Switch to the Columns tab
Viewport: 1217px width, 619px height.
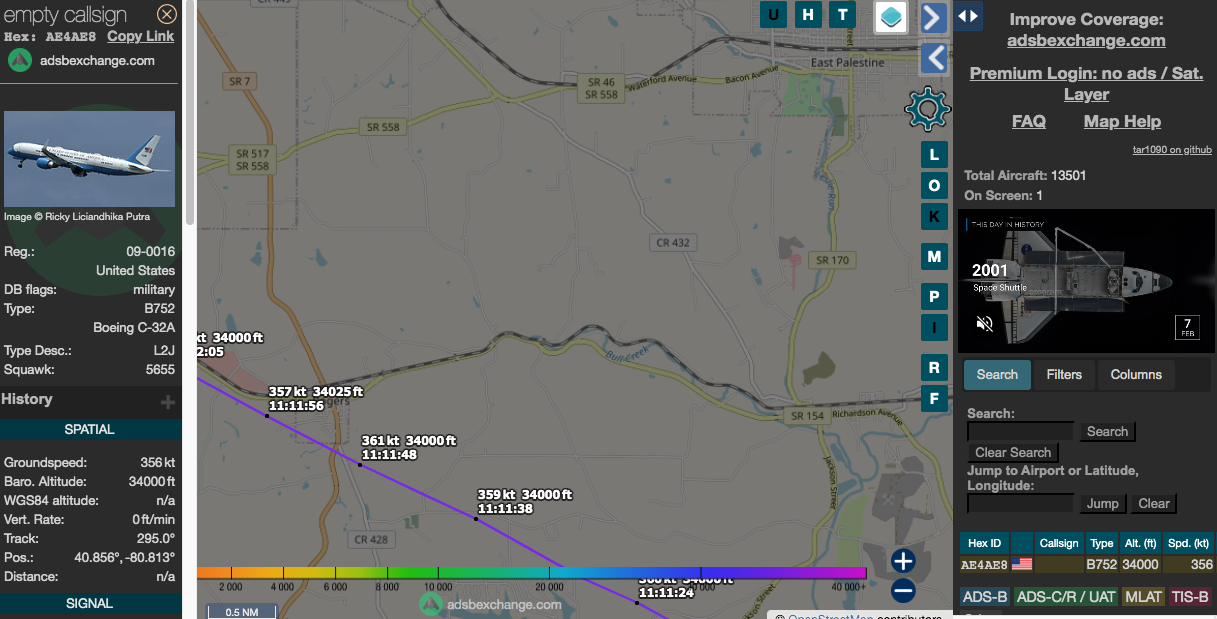tap(1136, 375)
